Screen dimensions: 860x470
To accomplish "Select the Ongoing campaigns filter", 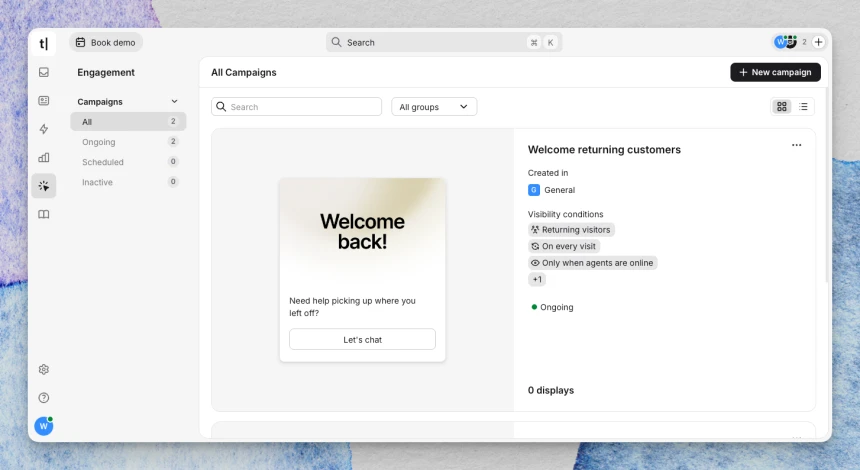I will pos(128,141).
